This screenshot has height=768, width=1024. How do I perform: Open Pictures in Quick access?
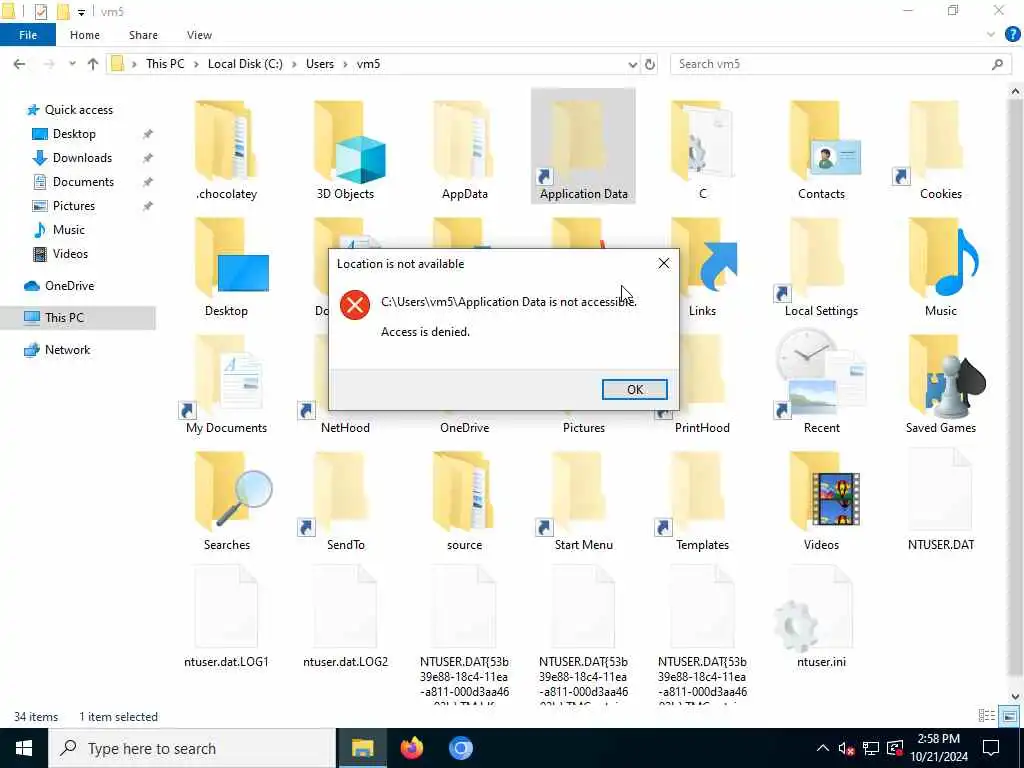[x=74, y=206]
